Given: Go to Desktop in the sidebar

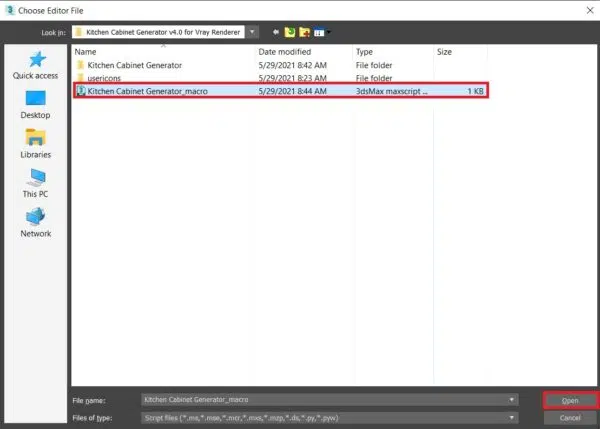Looking at the screenshot, I should click(36, 105).
